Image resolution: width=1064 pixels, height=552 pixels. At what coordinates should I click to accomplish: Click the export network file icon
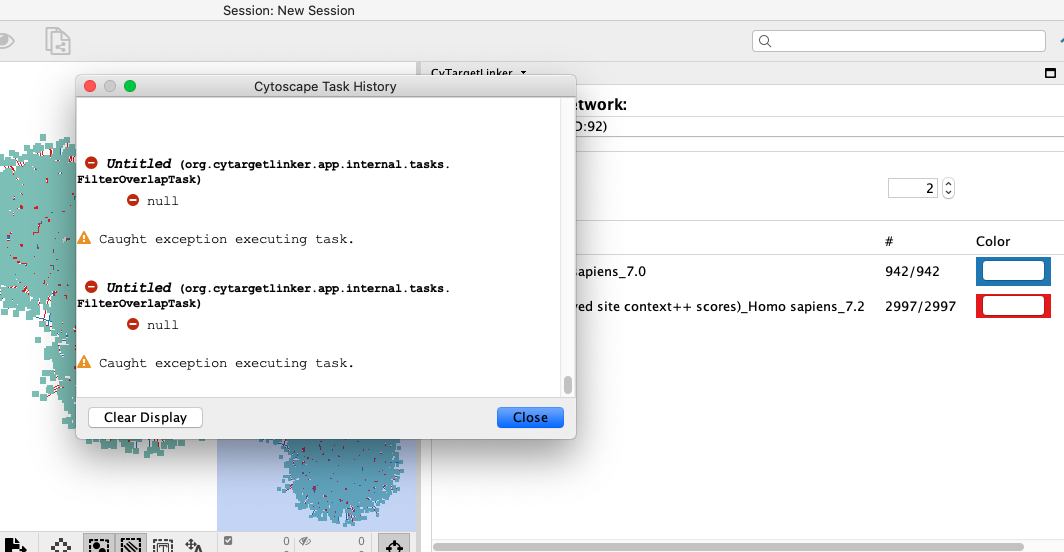click(15, 545)
